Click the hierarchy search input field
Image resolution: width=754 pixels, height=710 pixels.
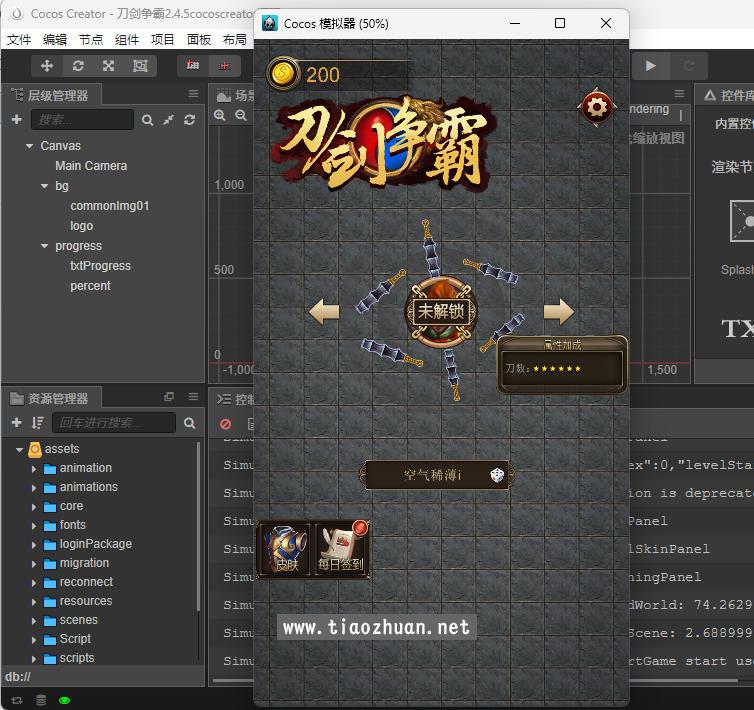(82, 119)
